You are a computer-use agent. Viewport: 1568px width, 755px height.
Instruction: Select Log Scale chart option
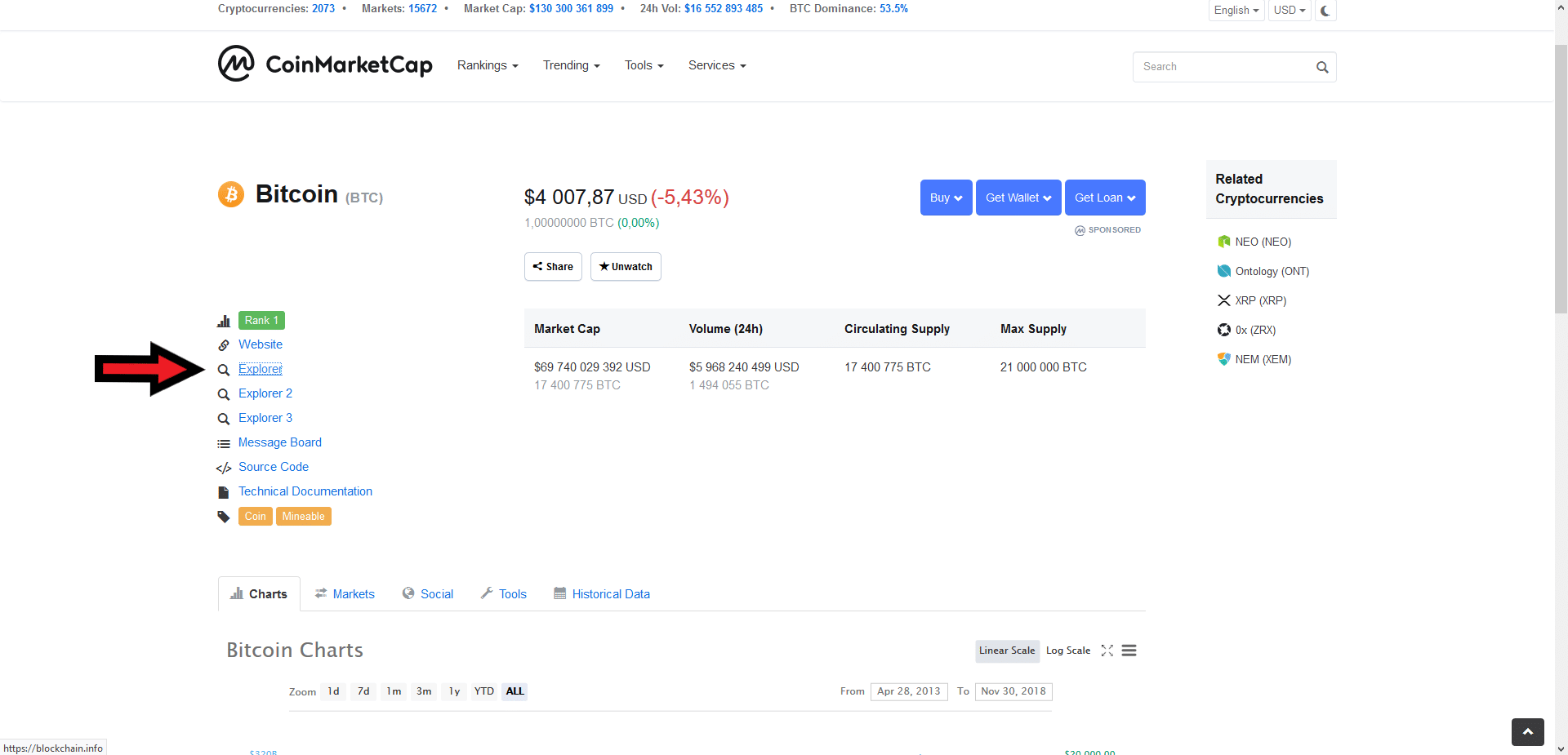point(1068,651)
